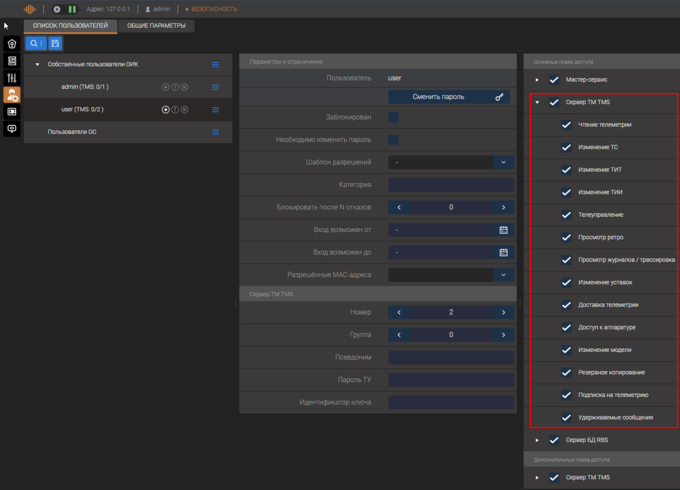Click the sliders settings icon in the sidebar
This screenshot has width=680, height=490.
pyautogui.click(x=12, y=78)
